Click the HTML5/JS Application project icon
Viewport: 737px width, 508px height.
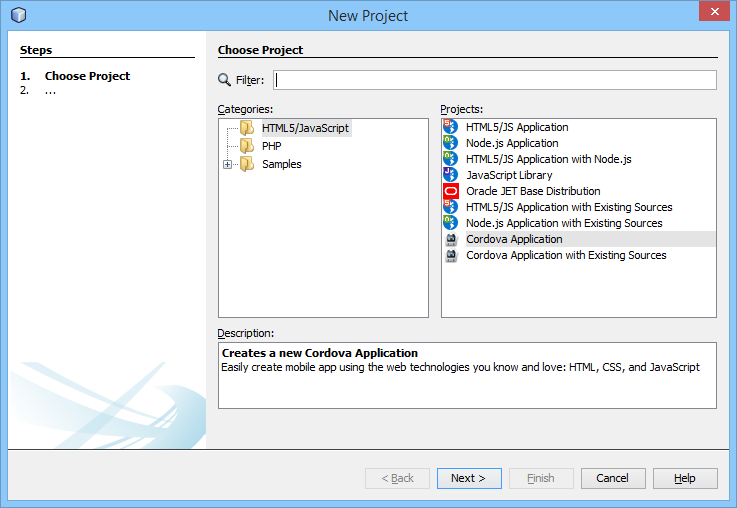coord(450,127)
